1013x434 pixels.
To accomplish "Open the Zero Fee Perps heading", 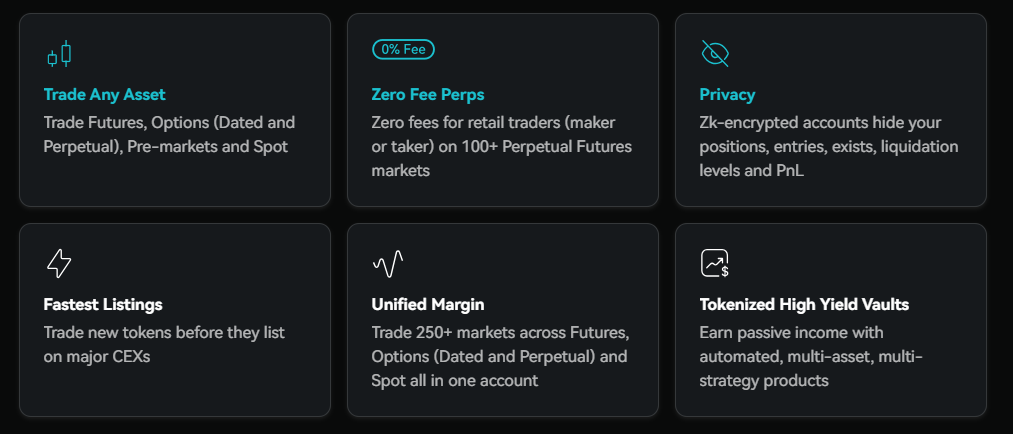I will point(428,95).
